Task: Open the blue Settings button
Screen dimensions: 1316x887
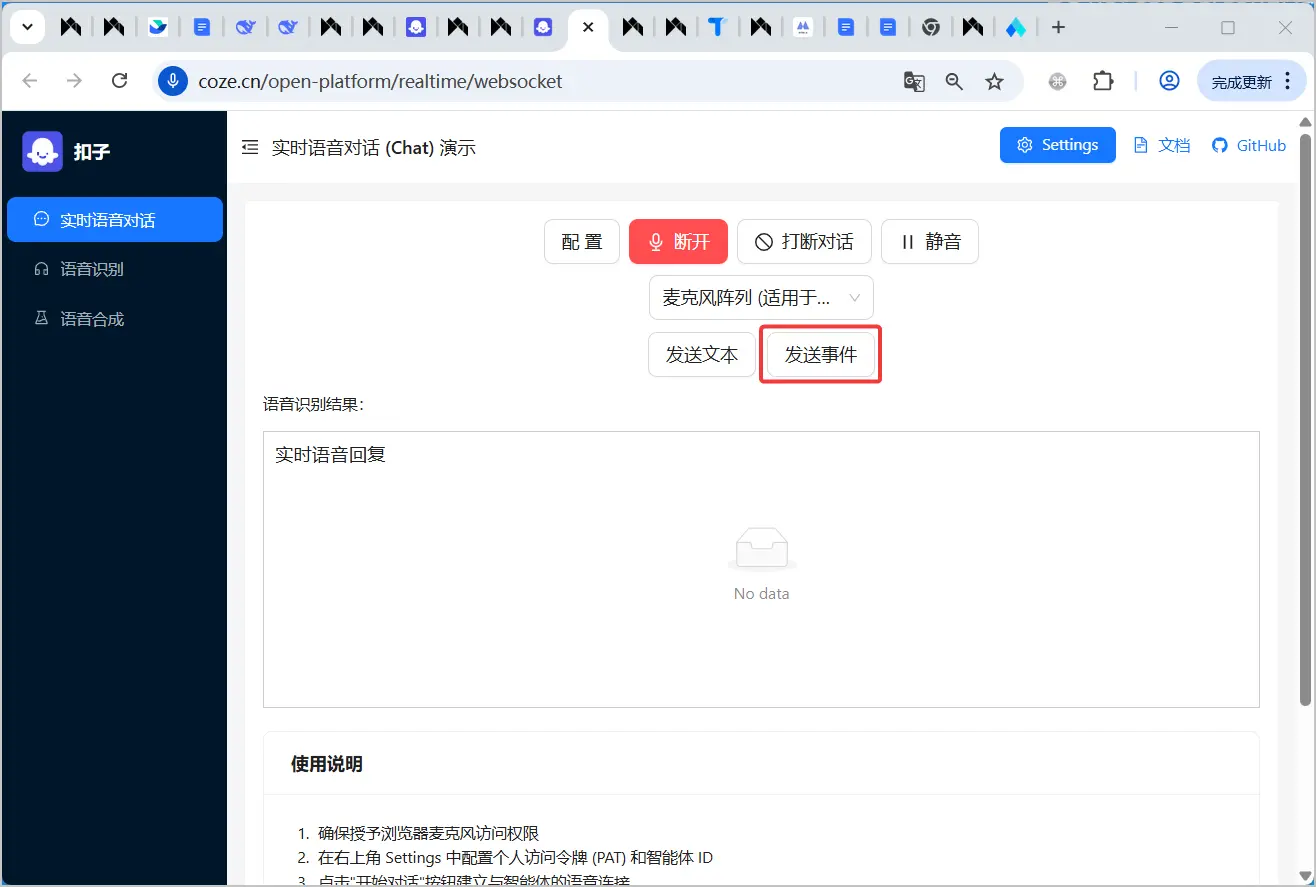Action: tap(1057, 145)
